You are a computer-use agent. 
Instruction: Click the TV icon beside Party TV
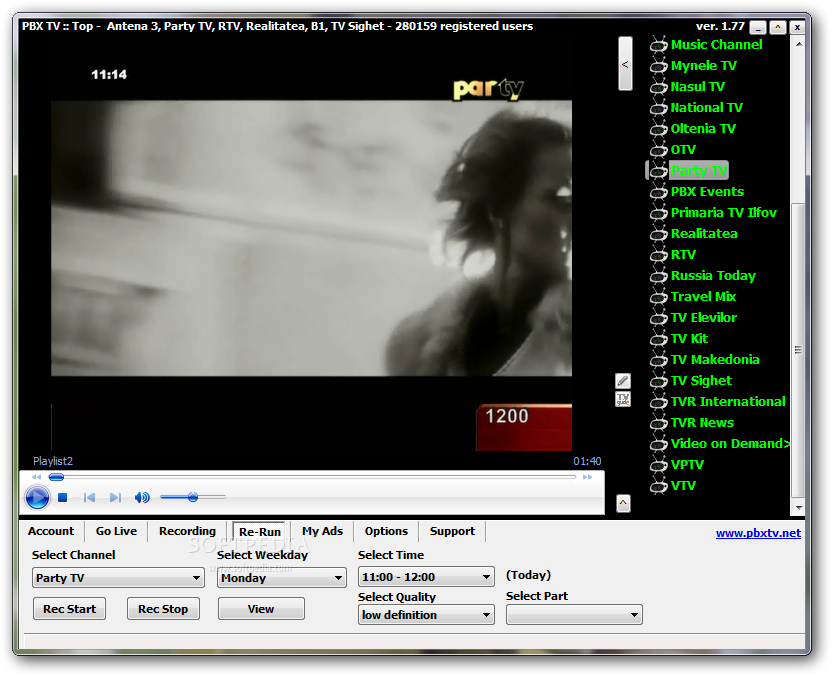(x=658, y=171)
